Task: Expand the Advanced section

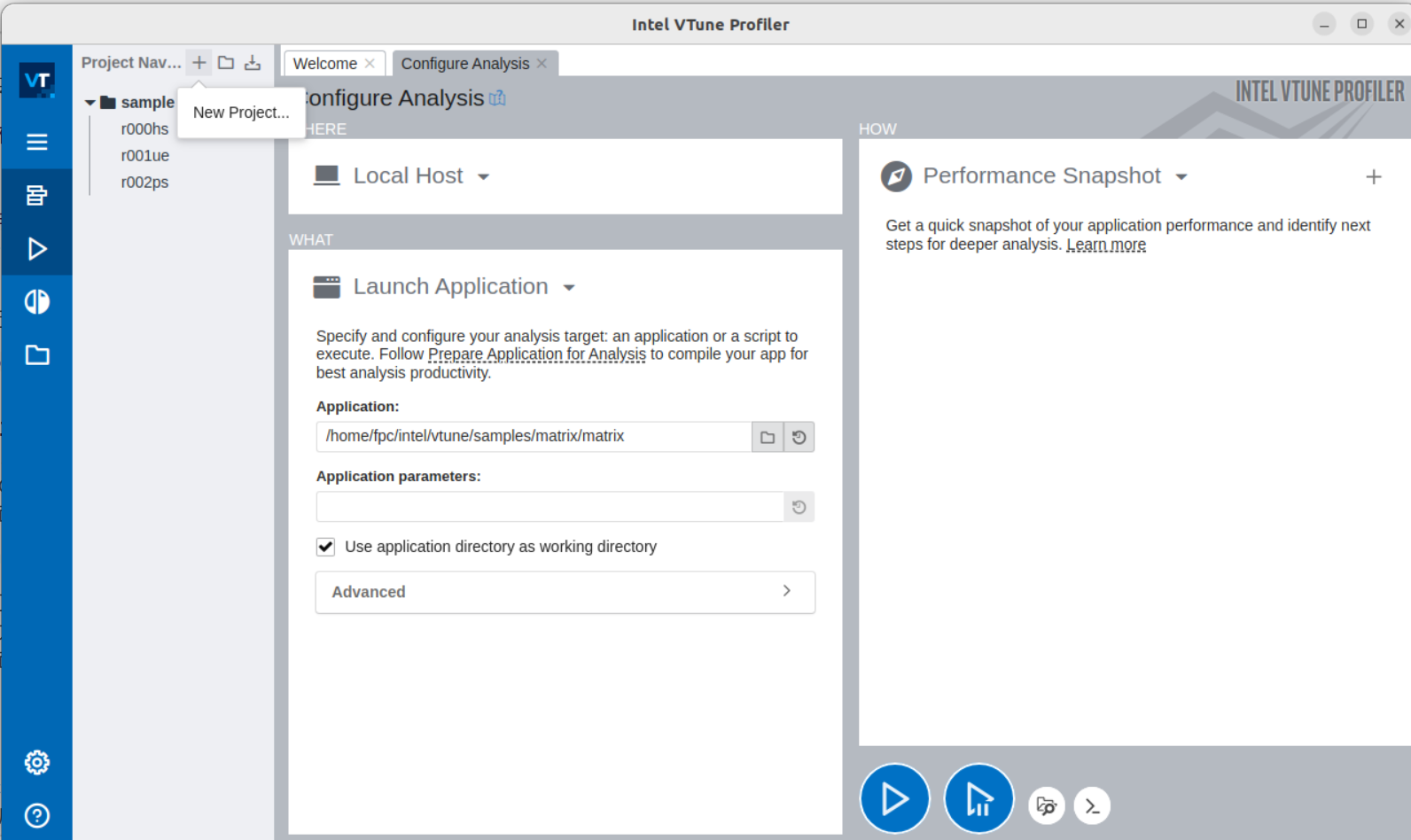Action: click(x=565, y=592)
